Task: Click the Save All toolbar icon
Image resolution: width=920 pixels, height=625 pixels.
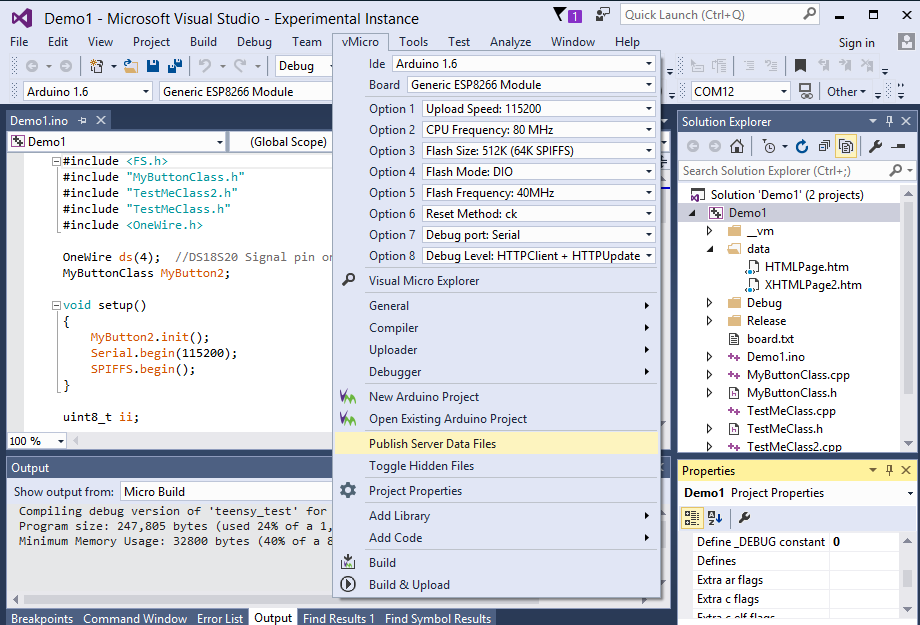Action: (x=175, y=66)
